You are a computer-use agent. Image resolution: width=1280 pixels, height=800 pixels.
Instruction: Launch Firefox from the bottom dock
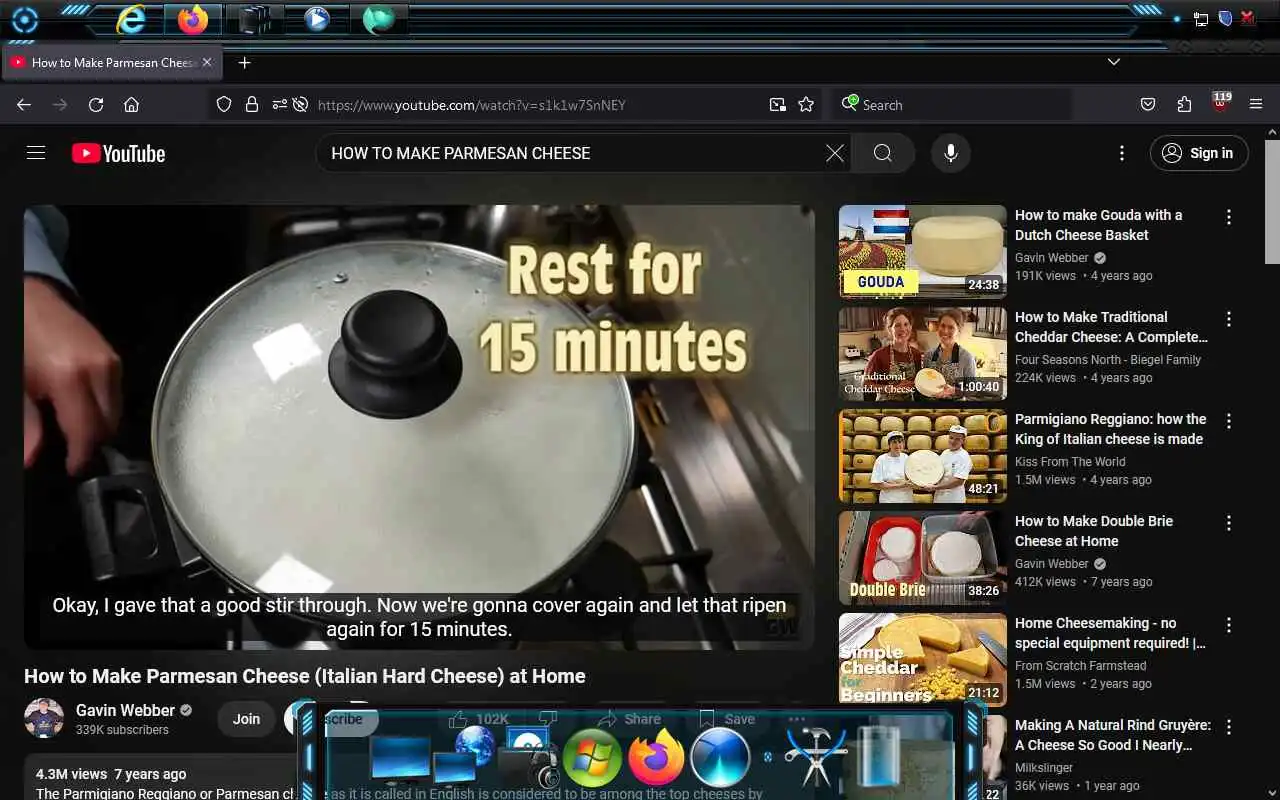[x=656, y=757]
